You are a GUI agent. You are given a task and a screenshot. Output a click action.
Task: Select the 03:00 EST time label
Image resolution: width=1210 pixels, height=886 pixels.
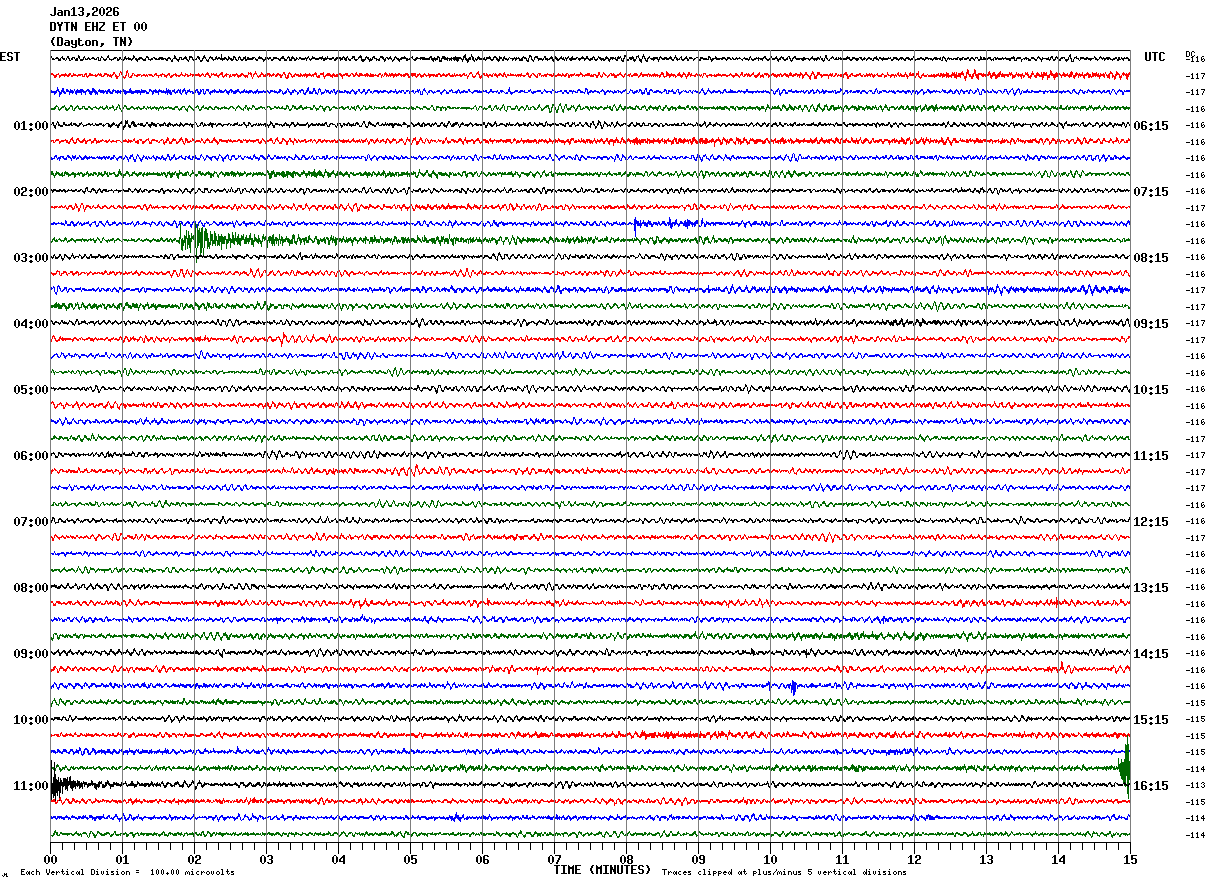click(30, 258)
